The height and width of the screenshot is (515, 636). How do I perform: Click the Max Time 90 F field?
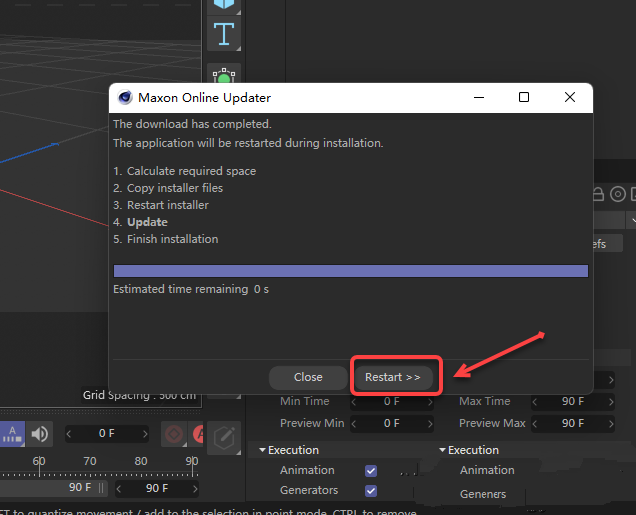[573, 401]
